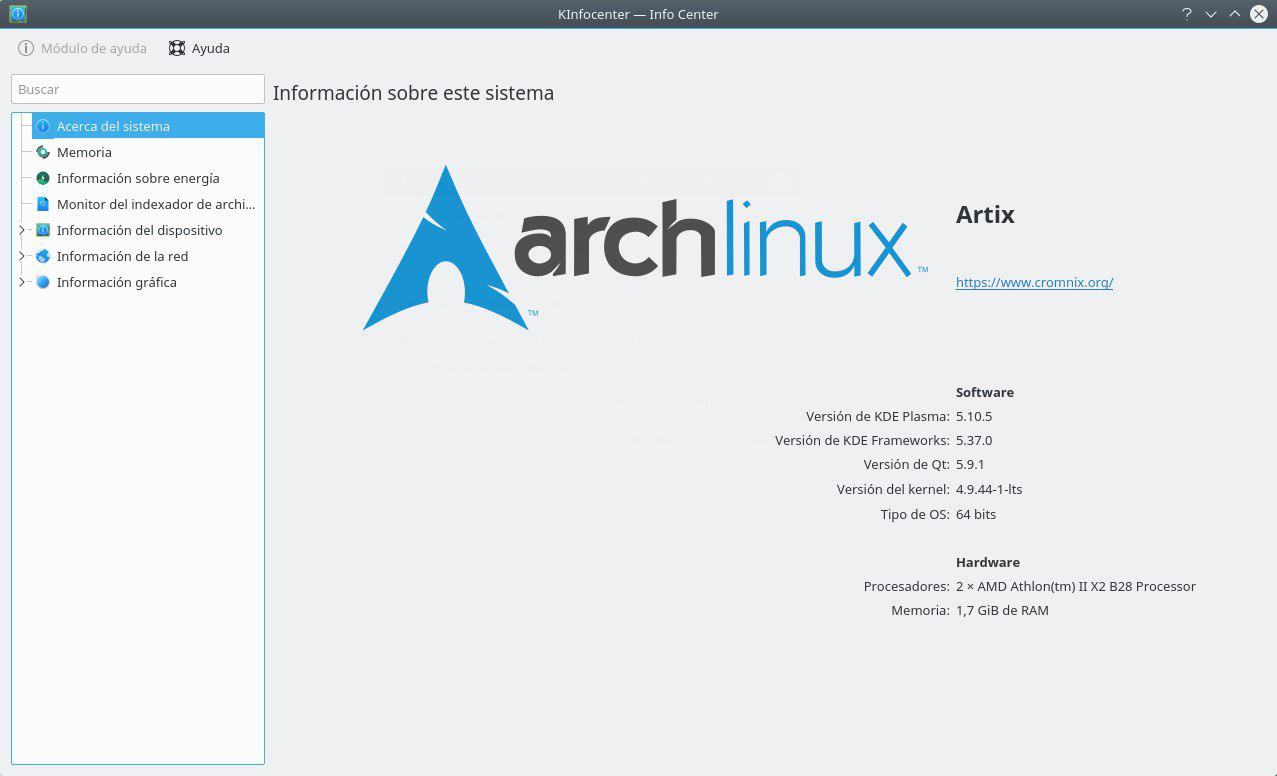Expand the Información del dispositivo tree node
The width and height of the screenshot is (1277, 776).
point(22,230)
